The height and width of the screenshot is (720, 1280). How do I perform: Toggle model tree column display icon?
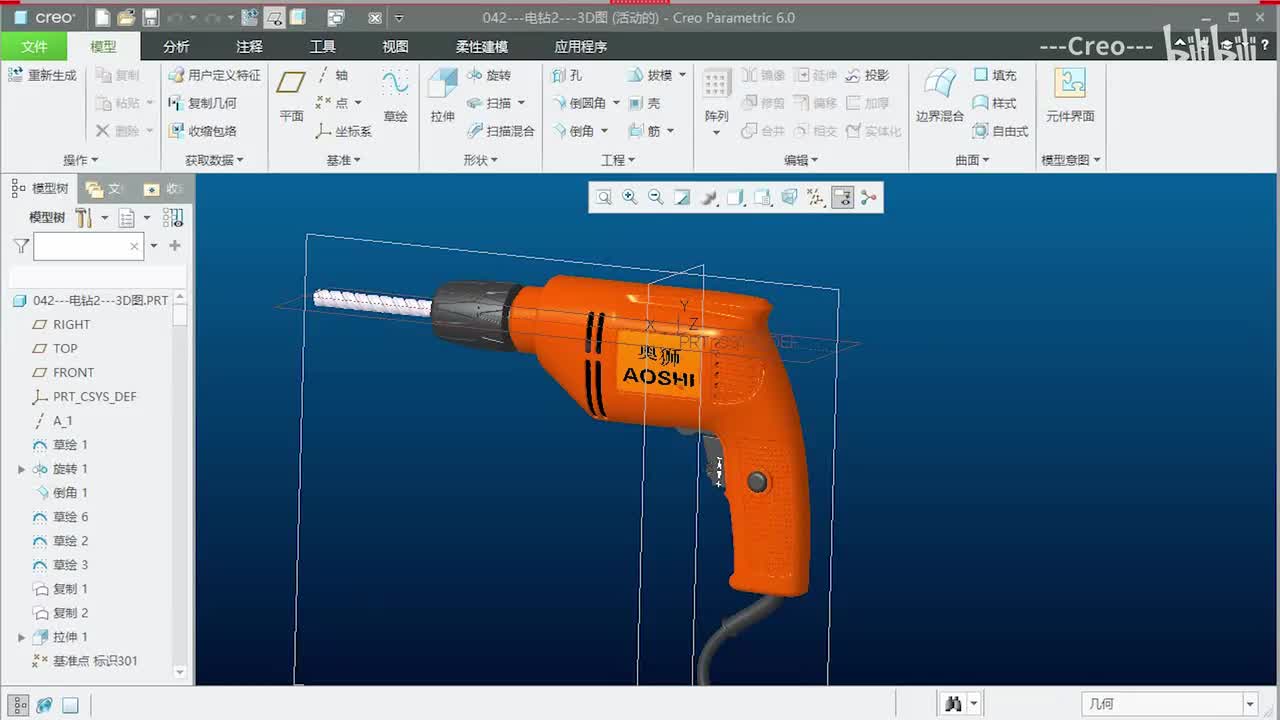(x=173, y=217)
